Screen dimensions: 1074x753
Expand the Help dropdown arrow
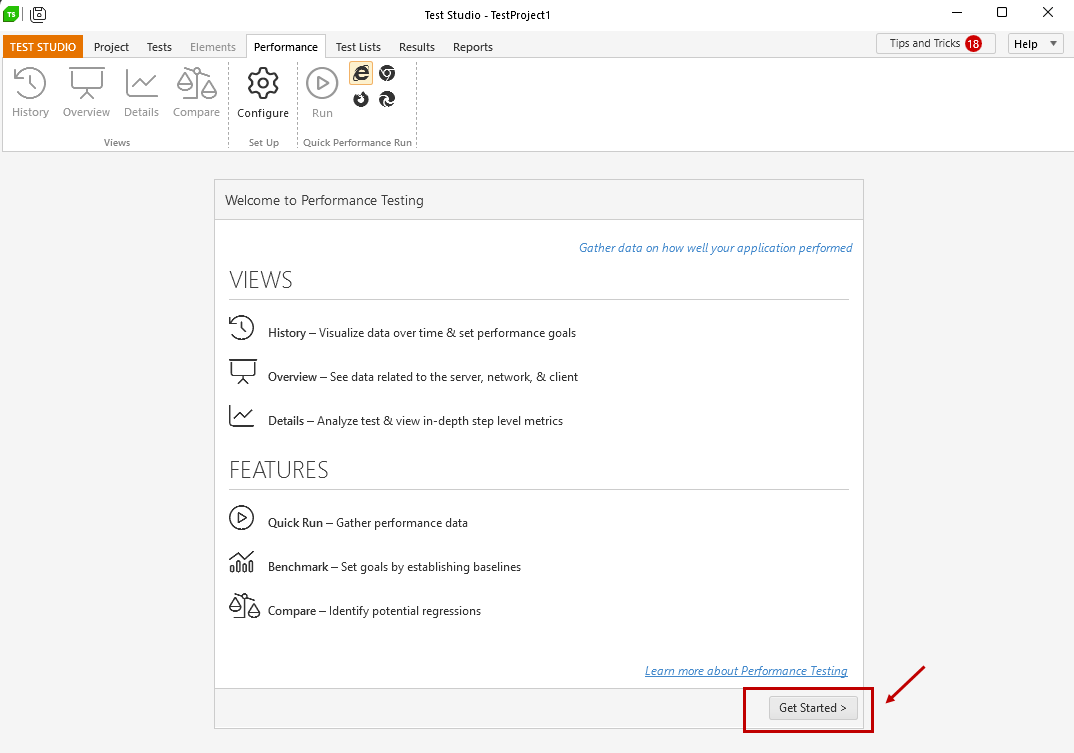[1053, 43]
